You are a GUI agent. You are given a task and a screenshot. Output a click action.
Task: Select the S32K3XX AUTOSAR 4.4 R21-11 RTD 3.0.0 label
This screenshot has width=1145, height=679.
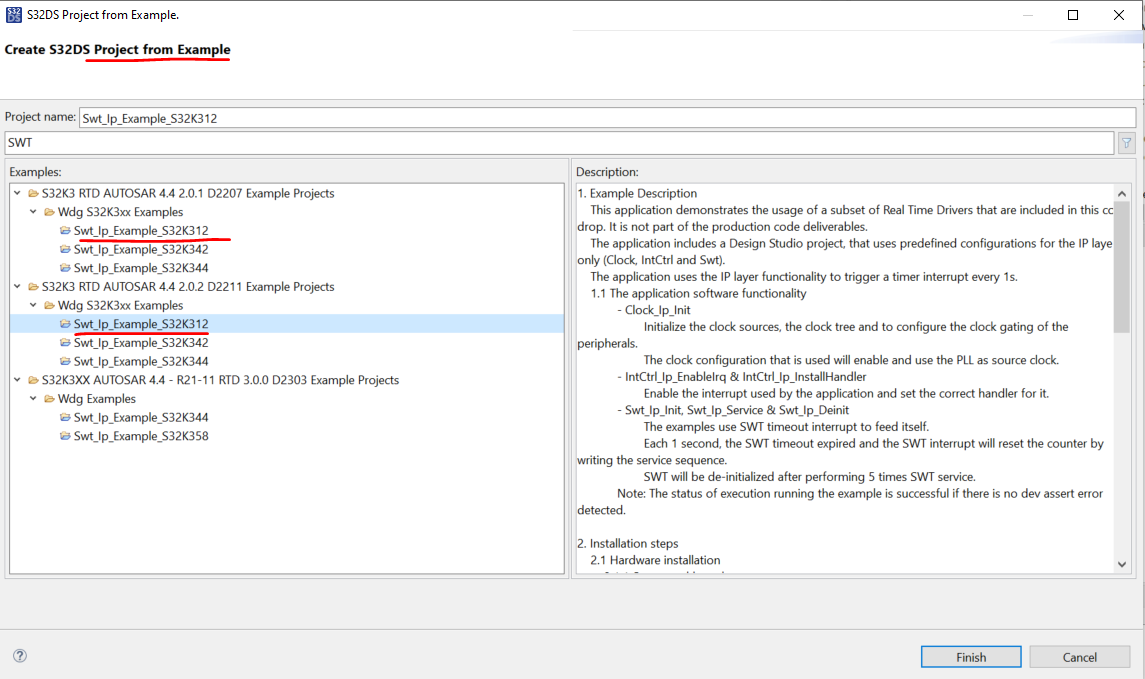[x=220, y=380]
